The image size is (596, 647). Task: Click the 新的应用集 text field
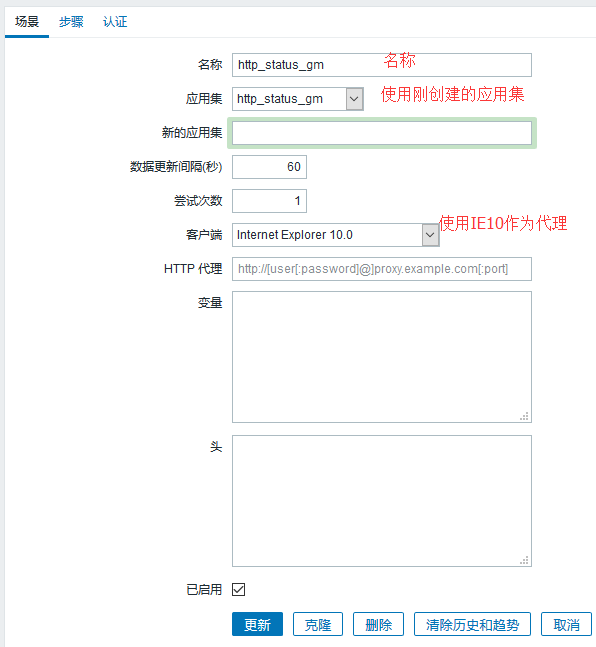click(382, 133)
